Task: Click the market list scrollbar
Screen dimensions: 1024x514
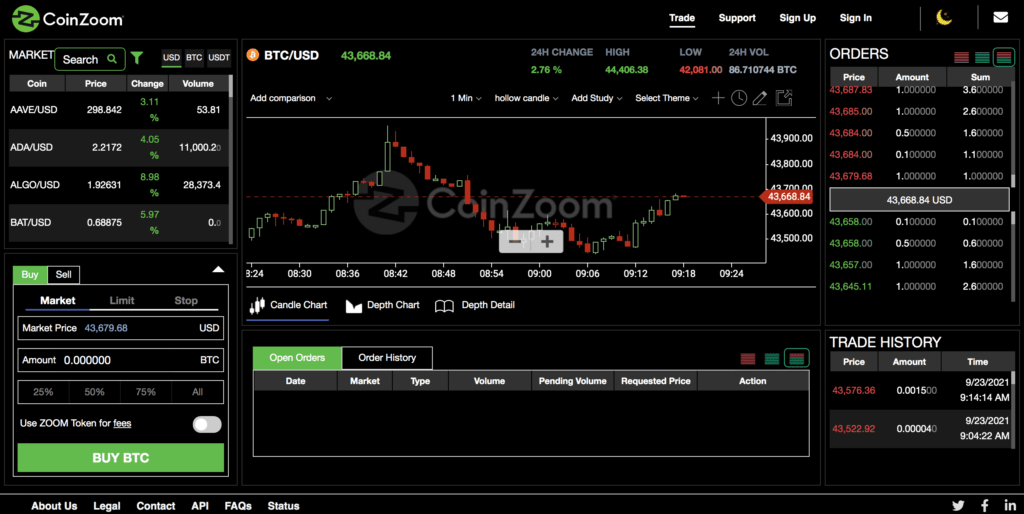Action: point(231,160)
